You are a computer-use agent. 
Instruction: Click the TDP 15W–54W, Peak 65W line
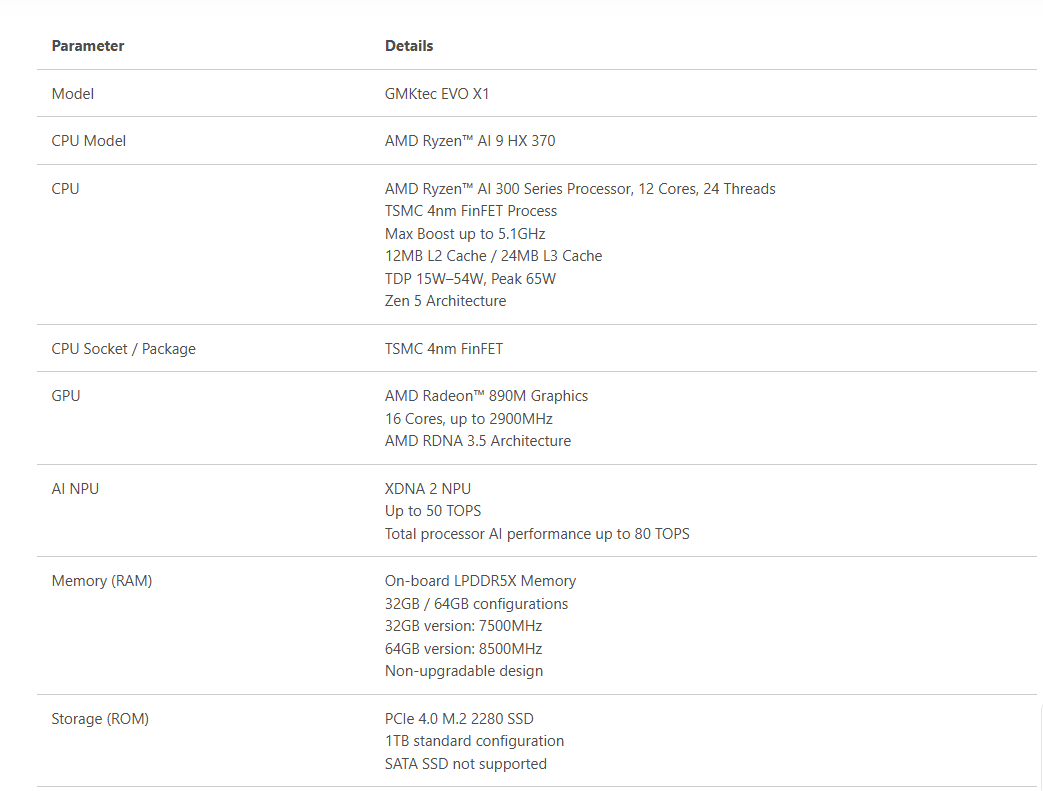click(x=470, y=279)
